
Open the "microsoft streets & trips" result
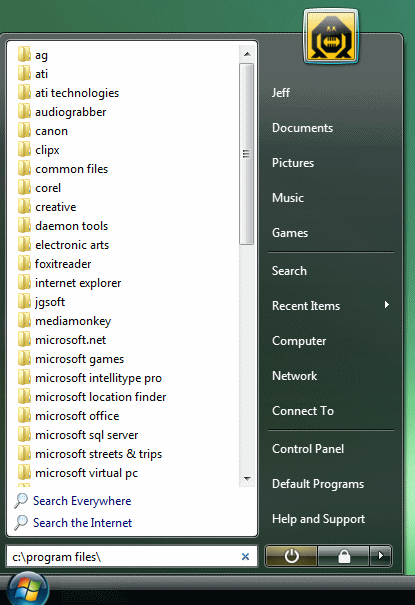(99, 454)
